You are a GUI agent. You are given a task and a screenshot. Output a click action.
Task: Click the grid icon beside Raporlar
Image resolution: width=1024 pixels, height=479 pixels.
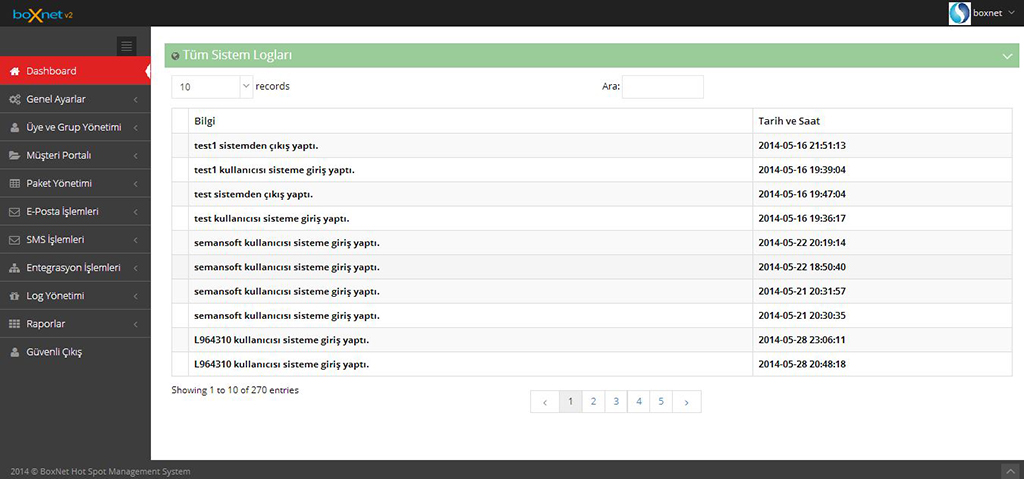tap(14, 324)
